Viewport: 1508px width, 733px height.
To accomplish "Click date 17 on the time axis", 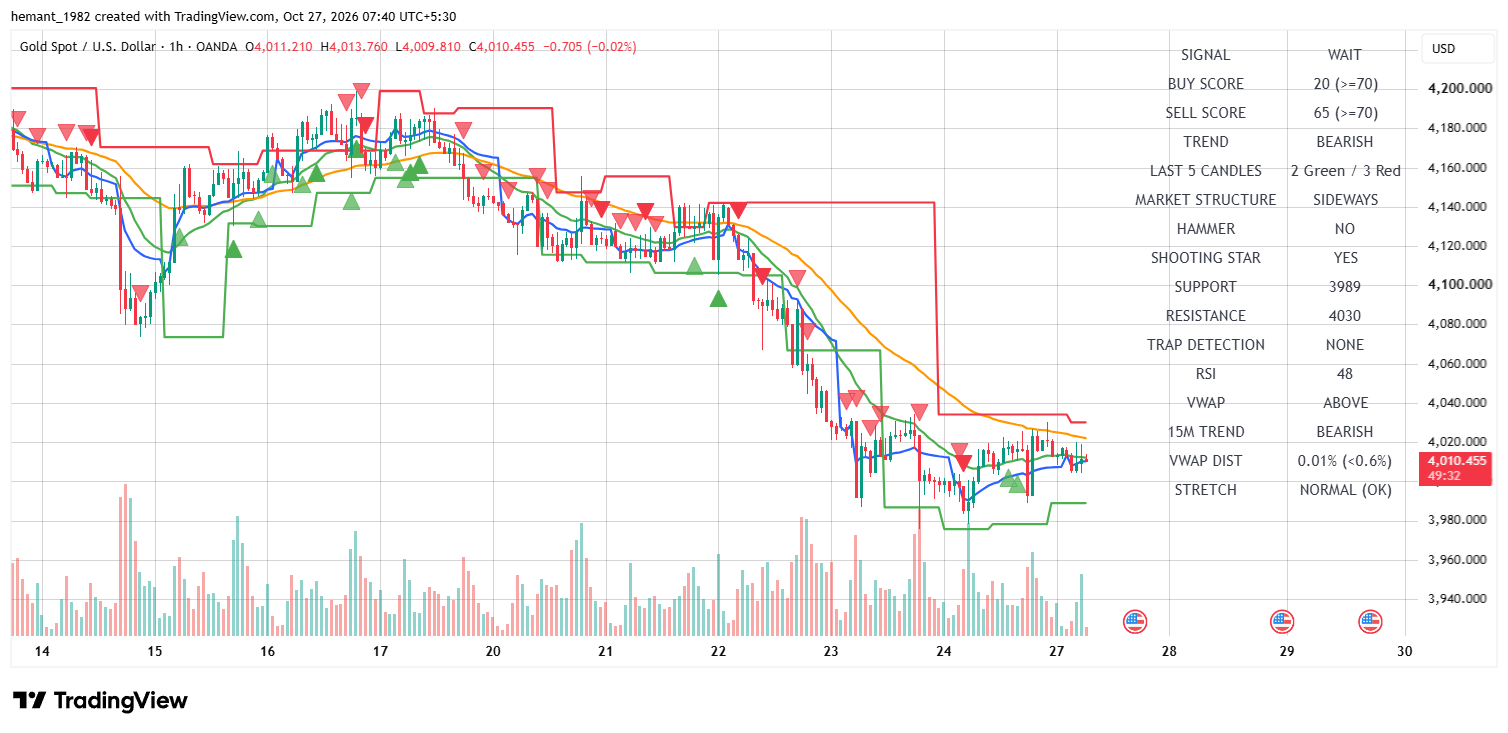I will click(380, 651).
